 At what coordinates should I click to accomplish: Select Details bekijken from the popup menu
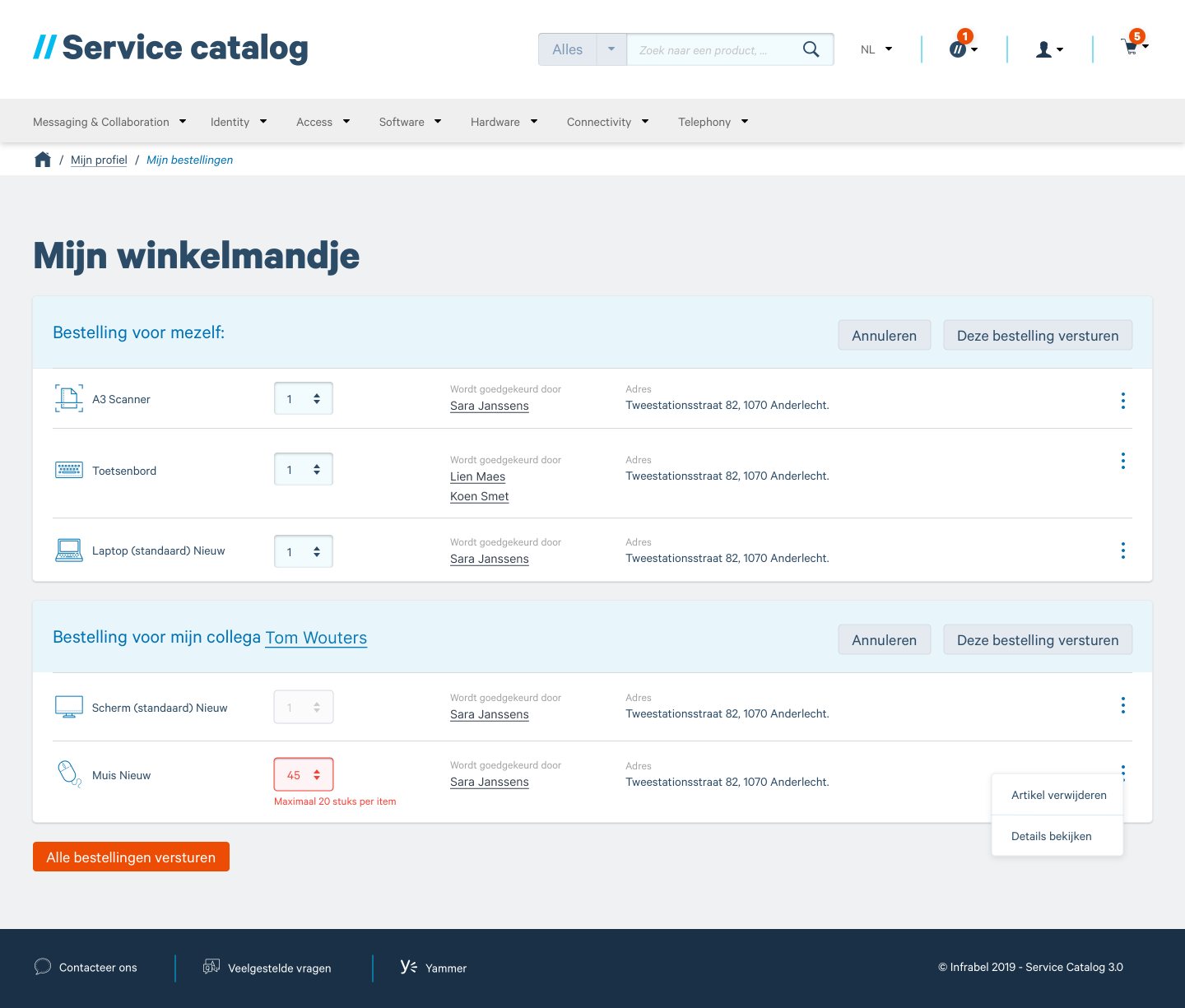click(x=1057, y=836)
